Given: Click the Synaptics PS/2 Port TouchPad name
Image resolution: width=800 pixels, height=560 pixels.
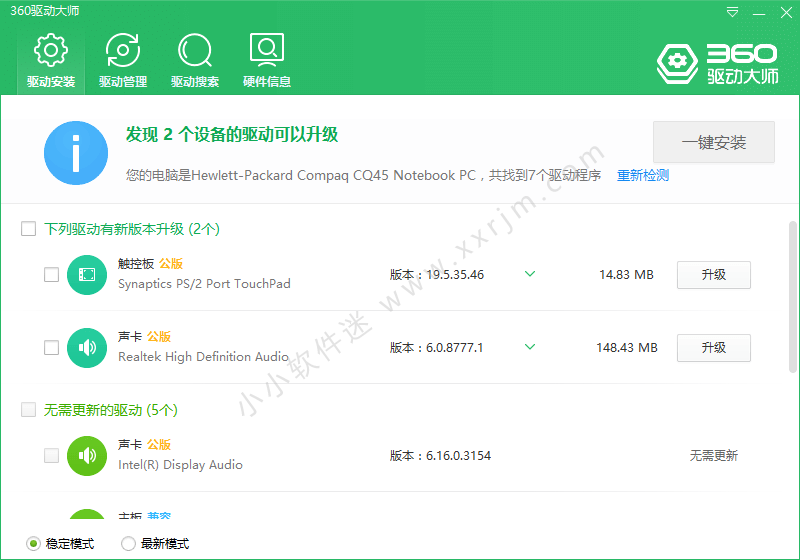Looking at the screenshot, I should click(204, 284).
